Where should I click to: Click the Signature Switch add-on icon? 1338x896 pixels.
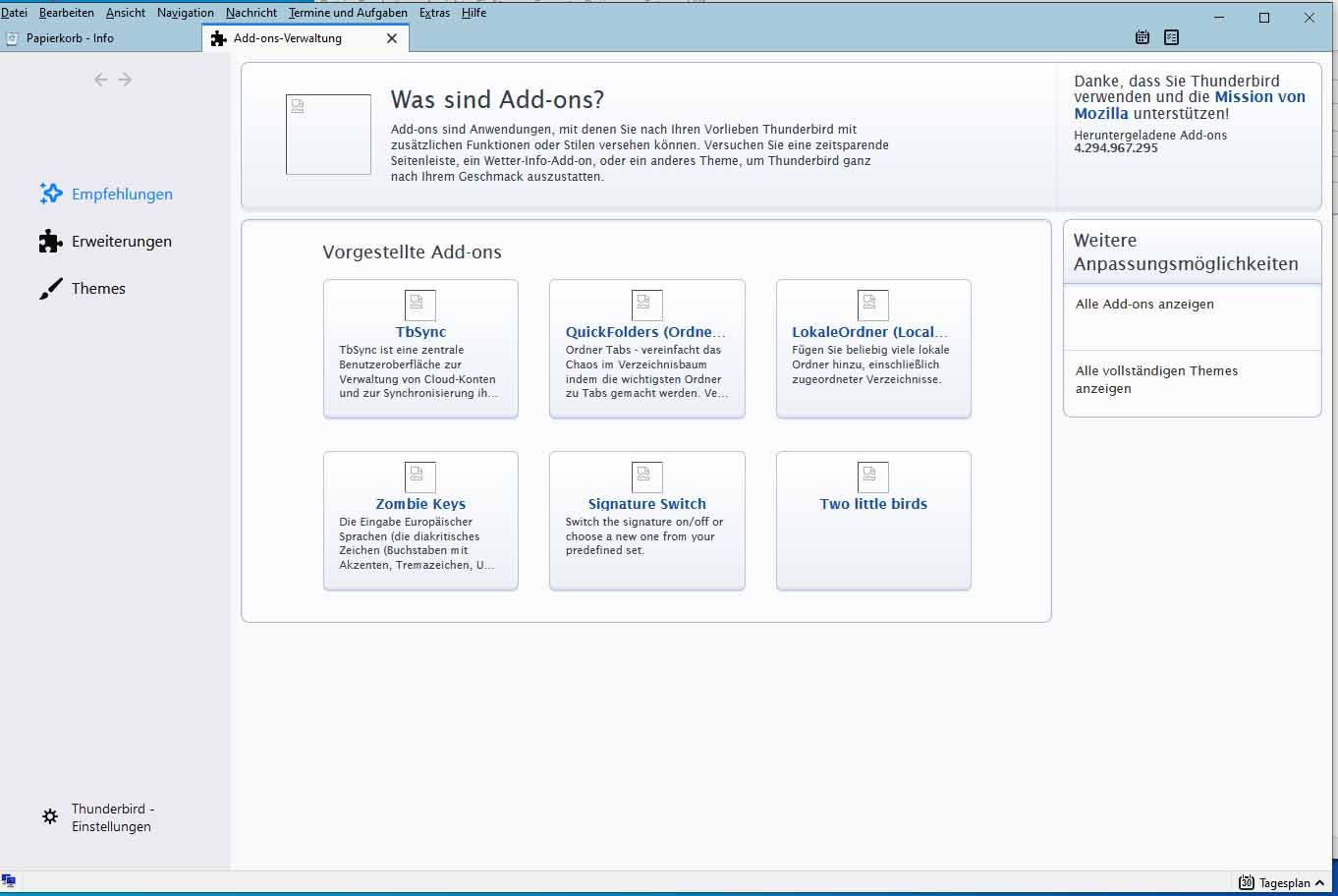(646, 476)
